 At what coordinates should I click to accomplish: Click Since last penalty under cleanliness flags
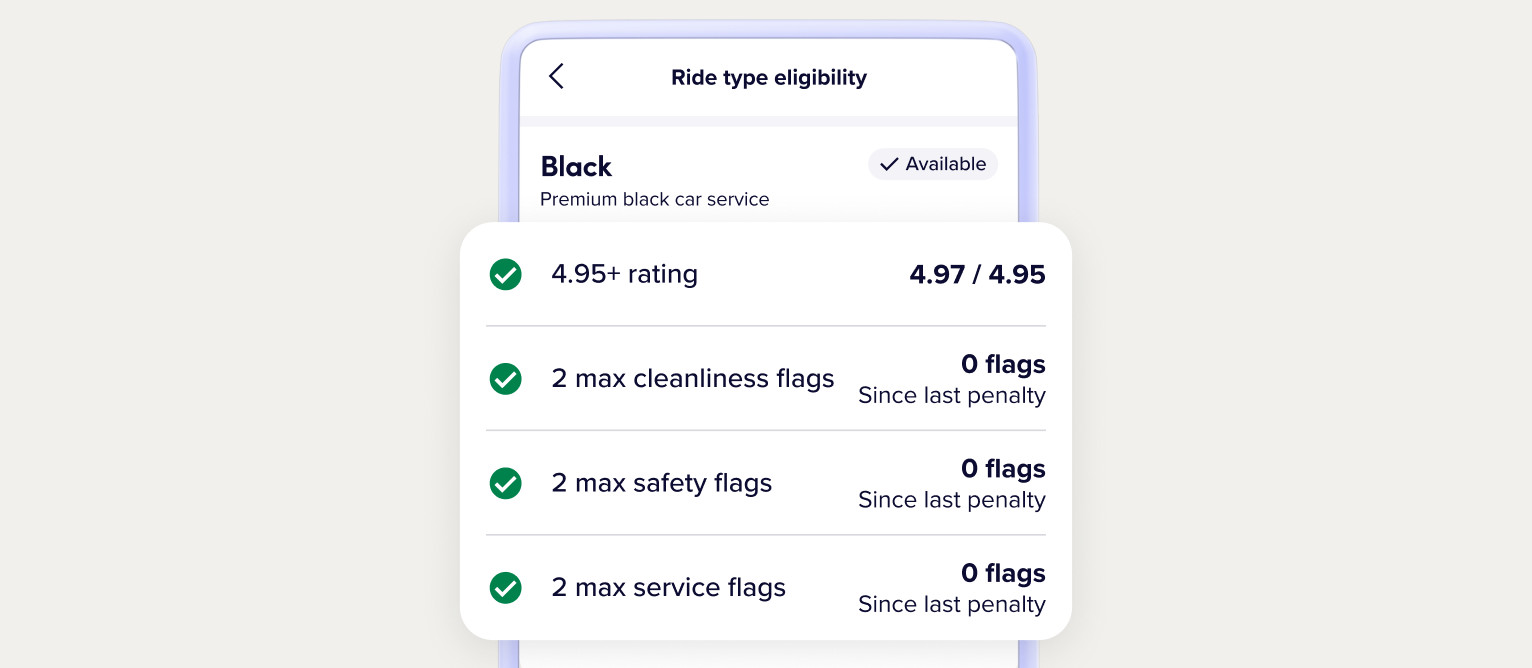(952, 395)
